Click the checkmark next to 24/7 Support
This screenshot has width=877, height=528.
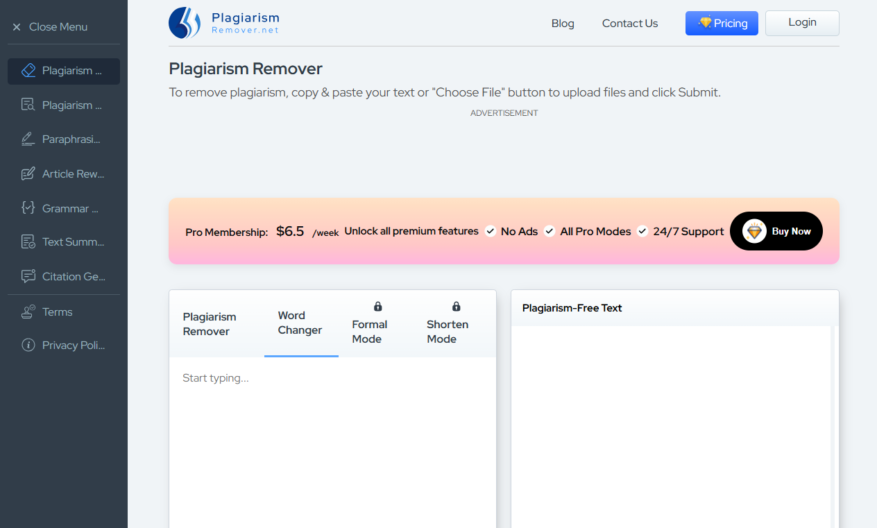(643, 231)
